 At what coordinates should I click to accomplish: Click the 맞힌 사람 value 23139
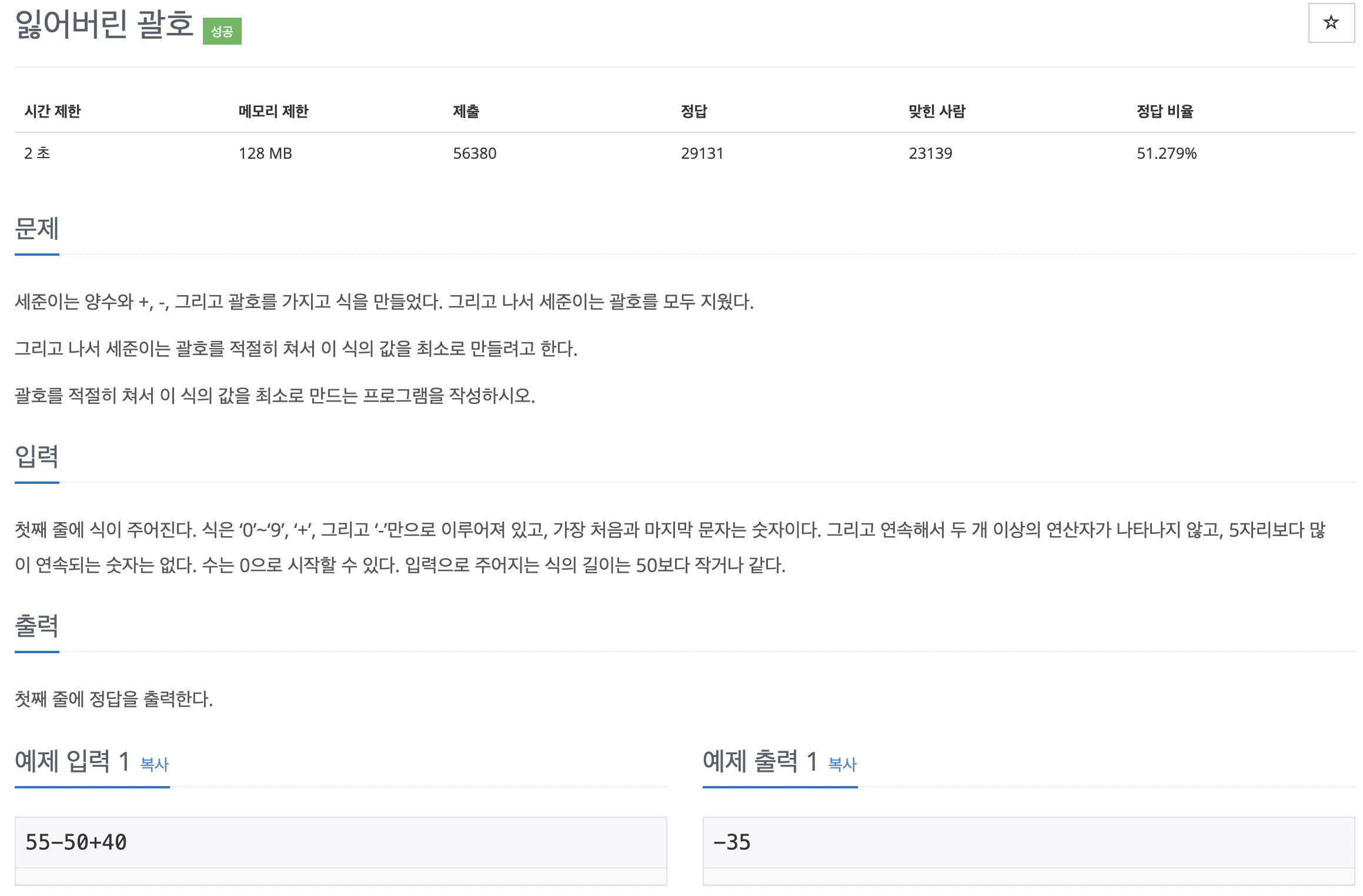point(930,153)
